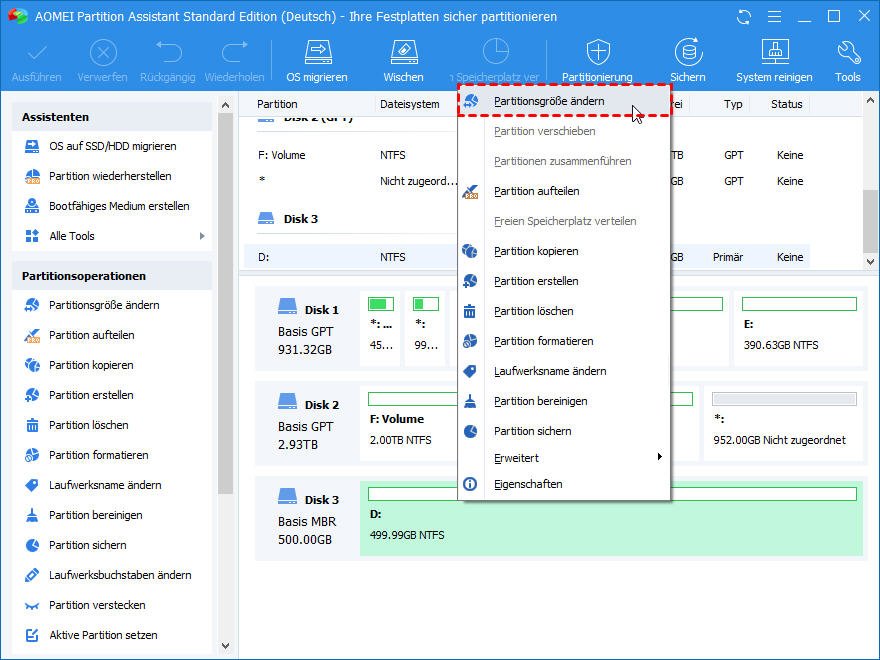Choose Partition sichern in context menu
880x660 pixels.
[564, 432]
